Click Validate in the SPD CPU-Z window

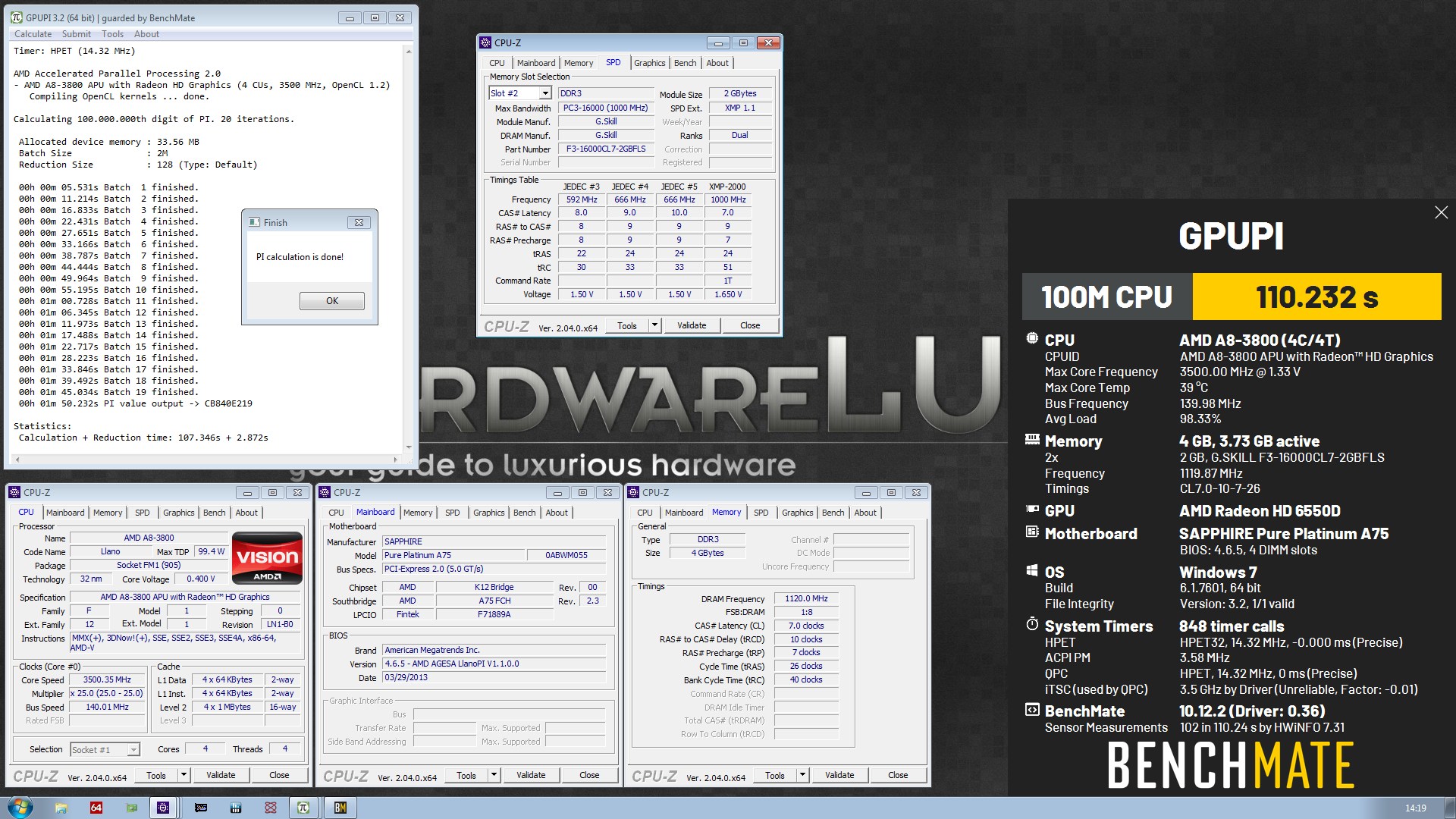692,325
